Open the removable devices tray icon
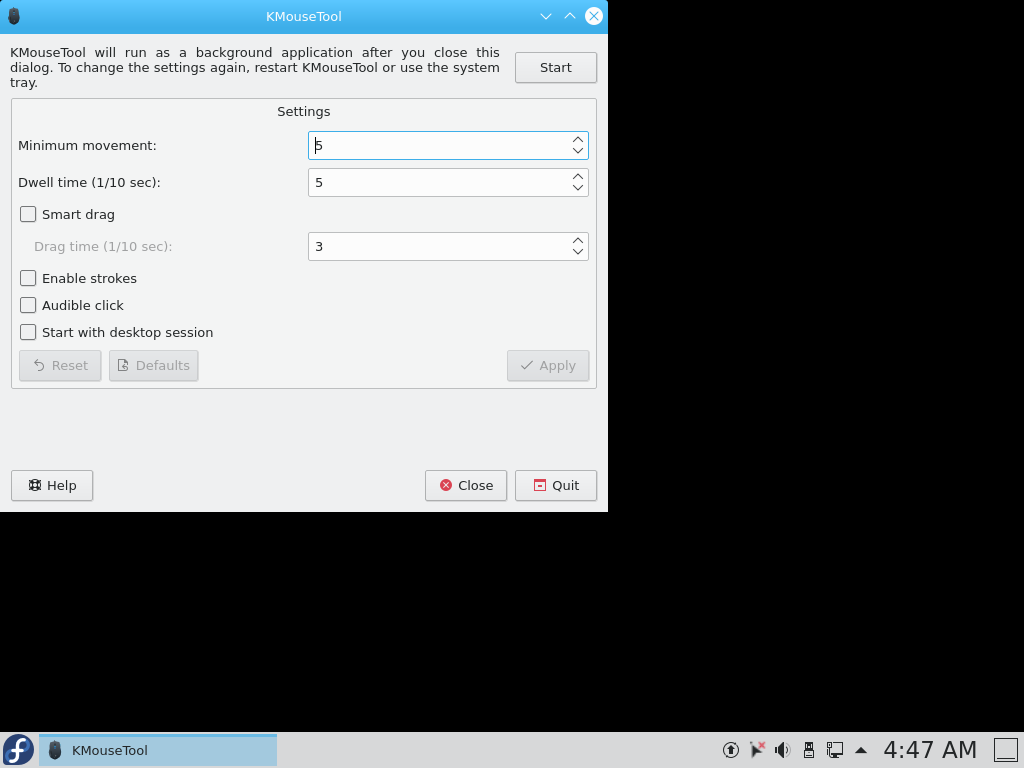 pyautogui.click(x=808, y=750)
